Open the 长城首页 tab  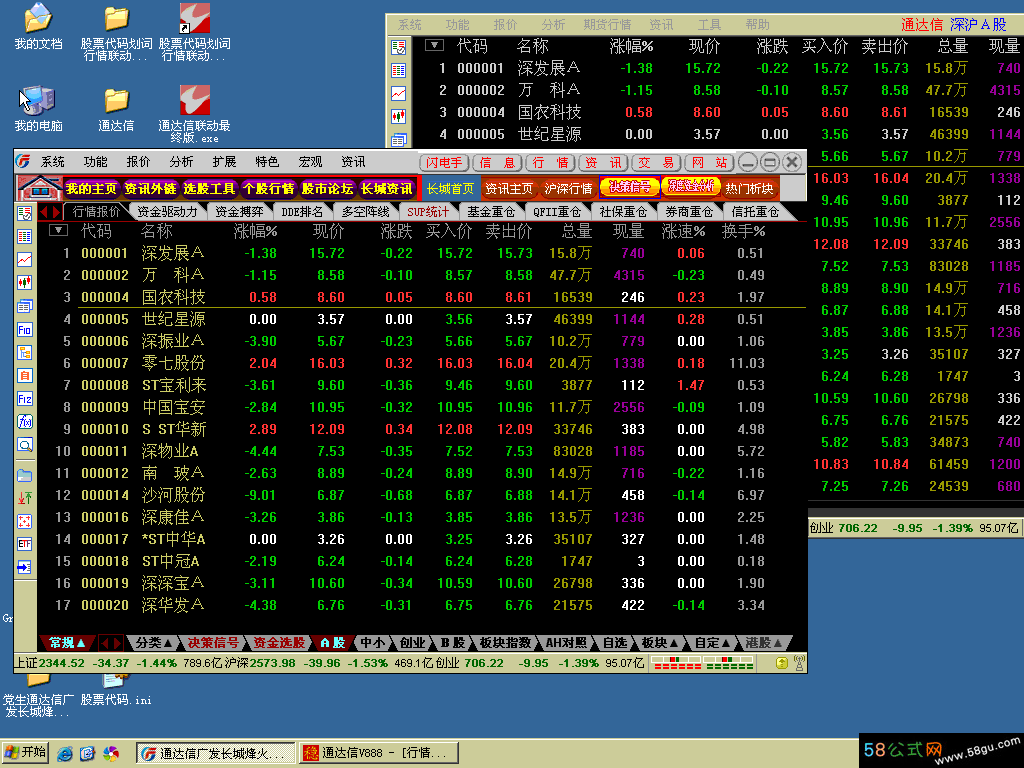click(x=450, y=189)
